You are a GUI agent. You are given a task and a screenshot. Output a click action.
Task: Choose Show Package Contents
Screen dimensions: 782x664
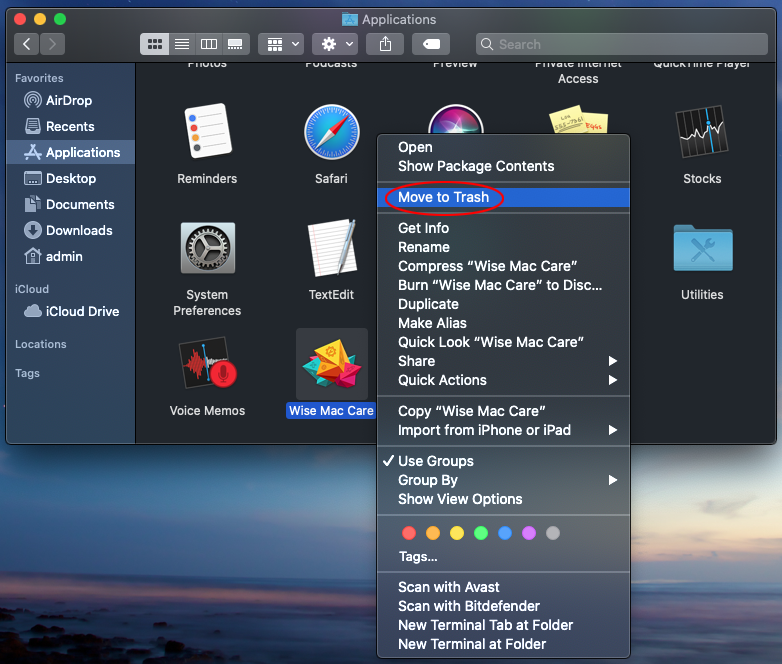point(504,166)
